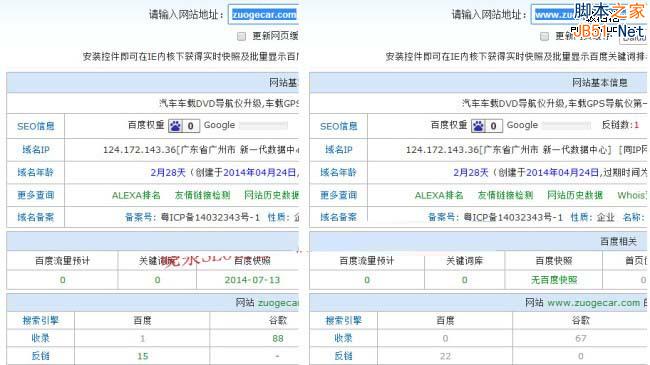650x365 pixels.
Task: Open 更多查询 link in right screenshot
Action: 338,195
